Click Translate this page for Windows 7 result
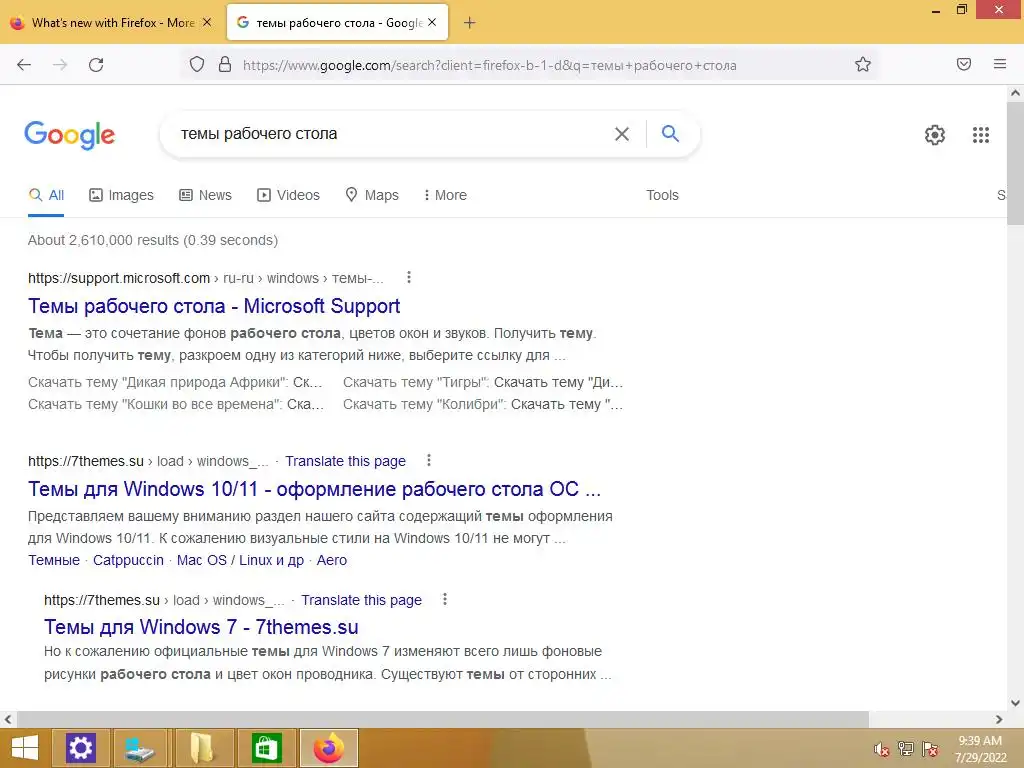 pos(361,600)
